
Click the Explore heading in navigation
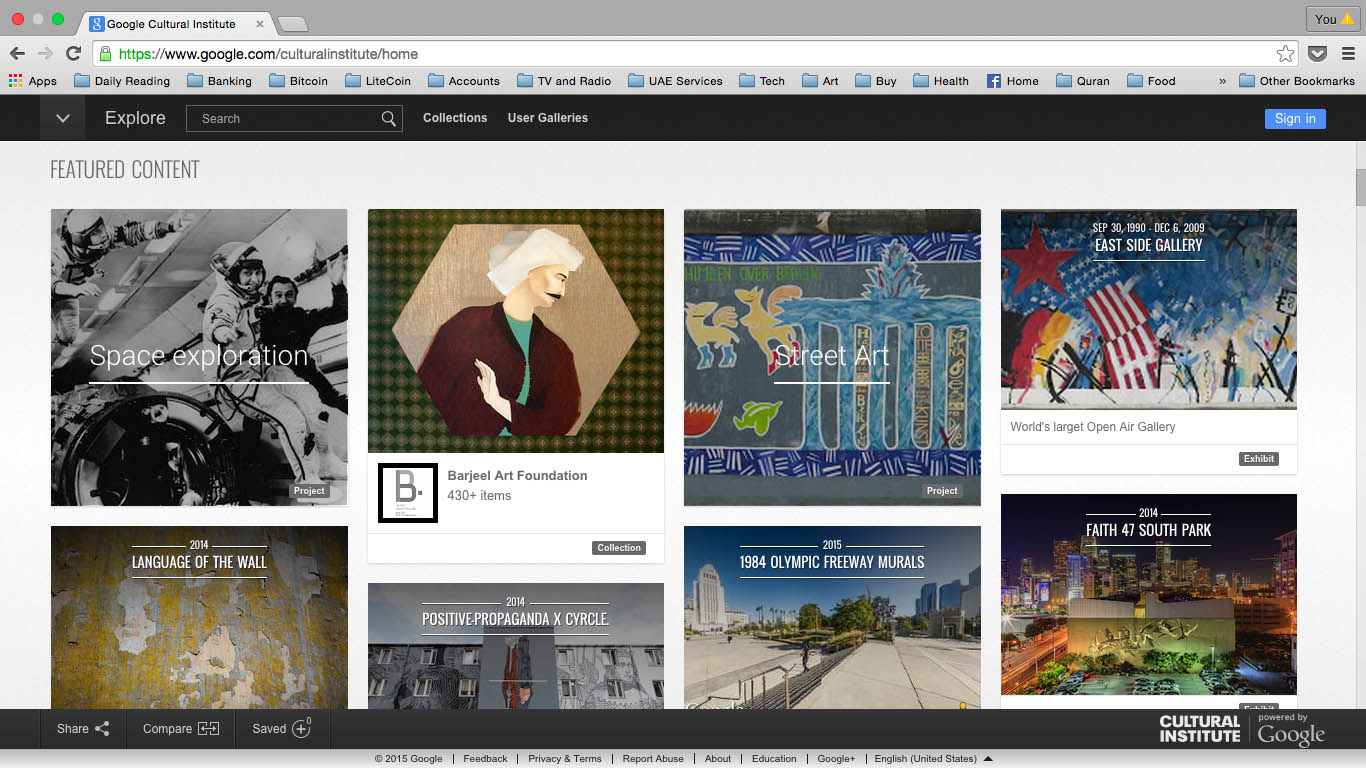[135, 118]
